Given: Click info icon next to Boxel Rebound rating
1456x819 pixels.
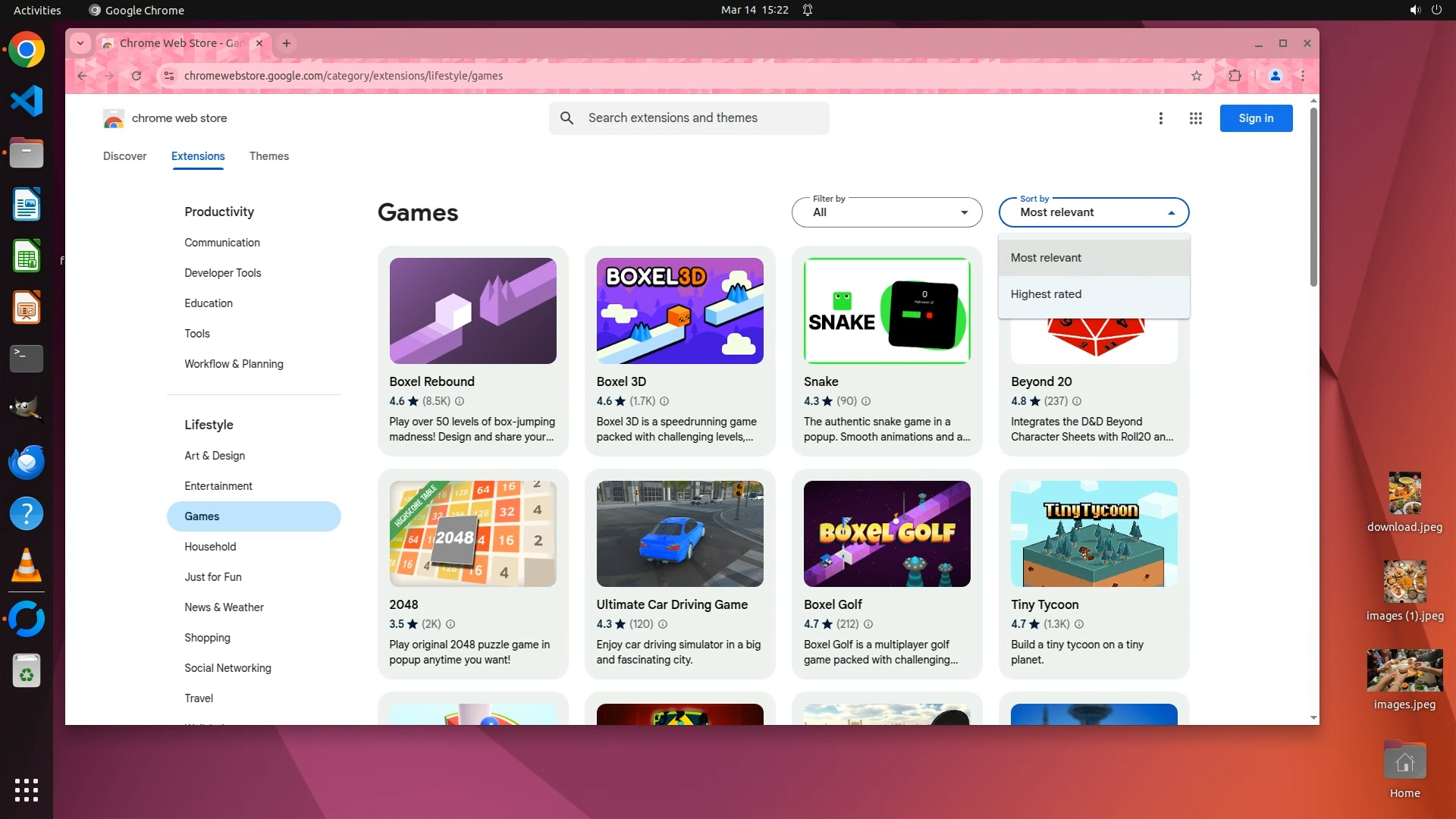Looking at the screenshot, I should [x=460, y=401].
